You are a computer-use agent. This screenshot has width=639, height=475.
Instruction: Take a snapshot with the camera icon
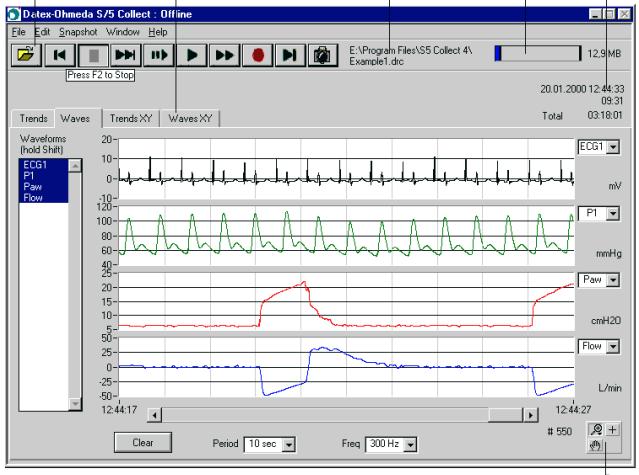click(323, 55)
